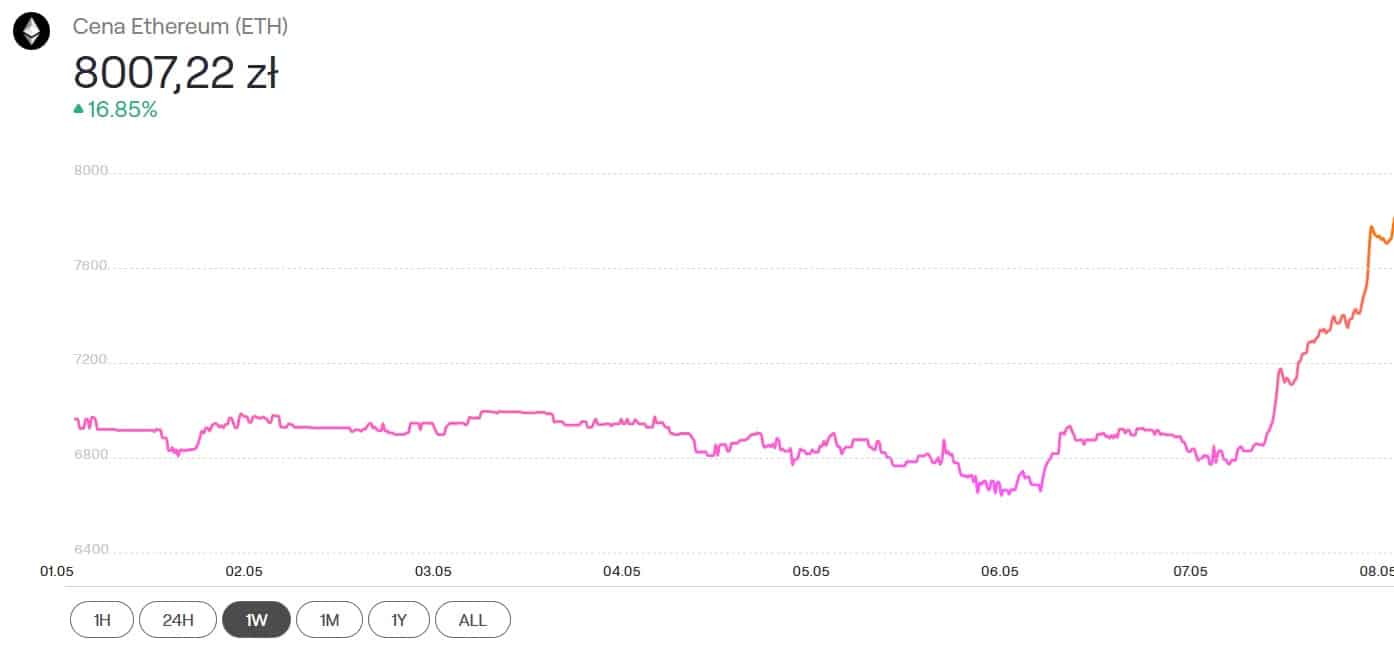Show the 1Y price chart
This screenshot has height=658, width=1394.
(x=399, y=620)
